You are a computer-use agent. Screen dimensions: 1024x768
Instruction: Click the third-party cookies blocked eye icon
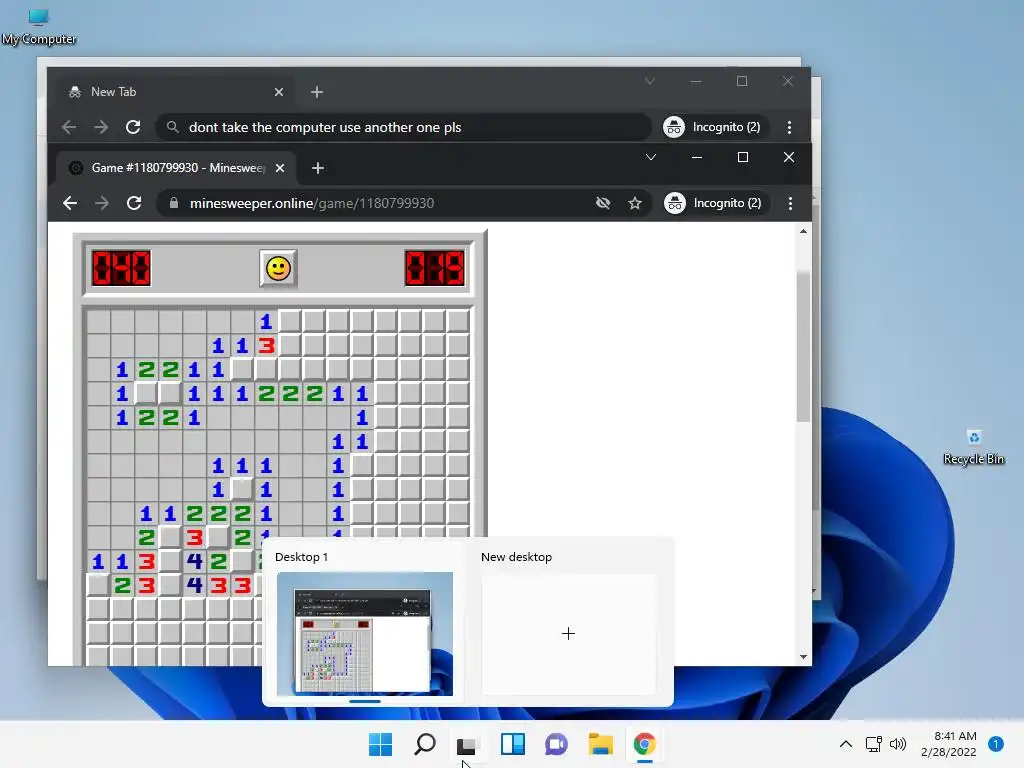pyautogui.click(x=603, y=203)
